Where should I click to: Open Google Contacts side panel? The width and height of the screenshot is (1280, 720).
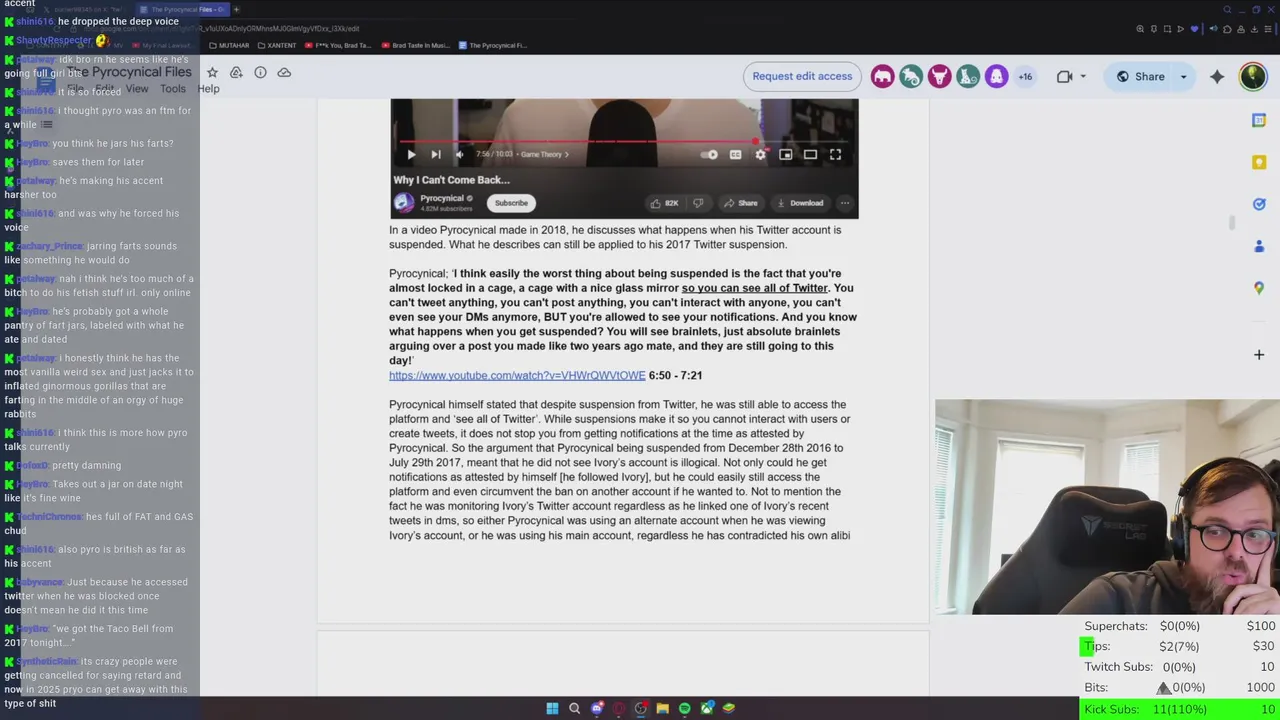[x=1259, y=246]
